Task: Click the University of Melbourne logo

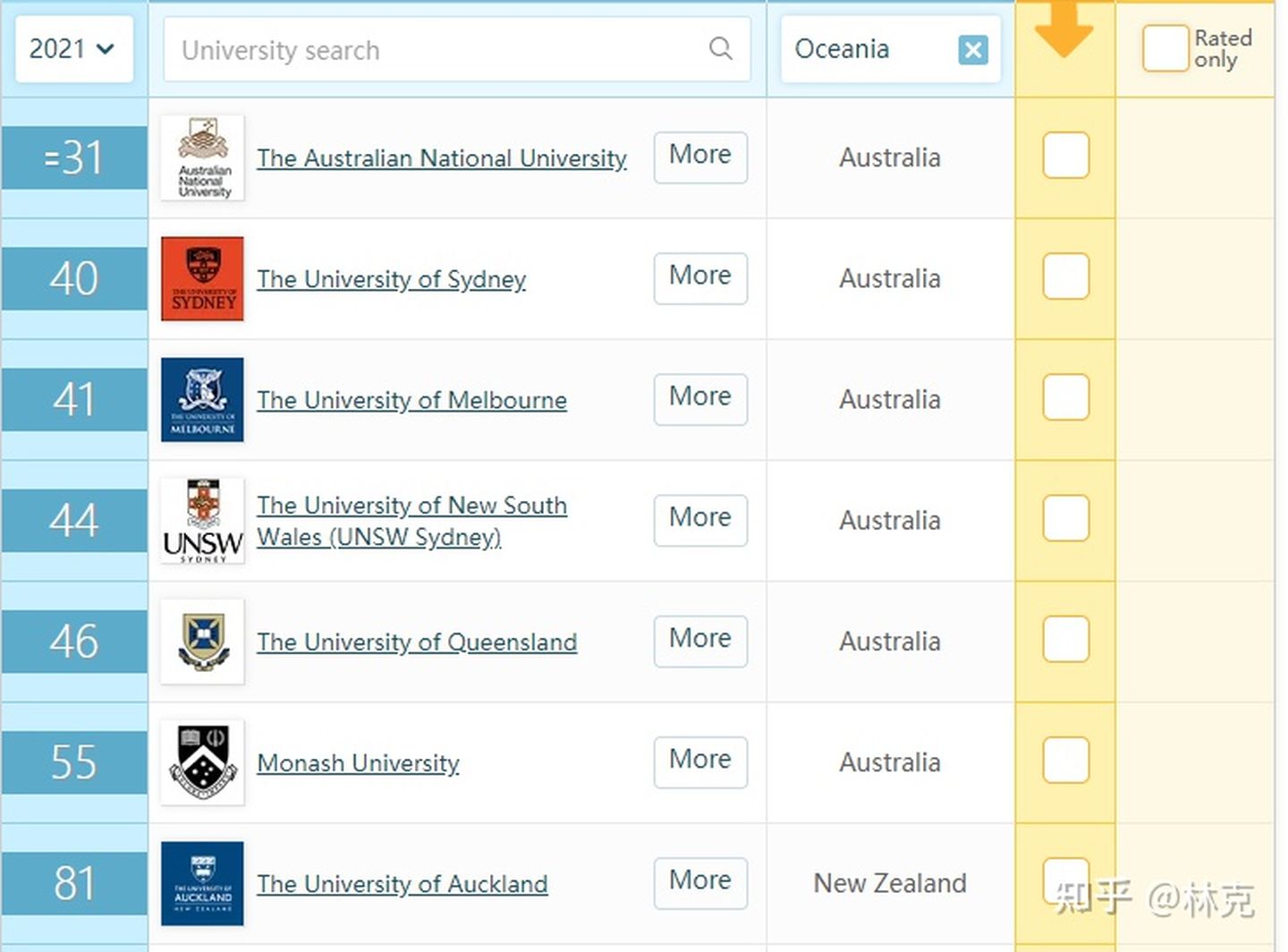Action: 203,399
